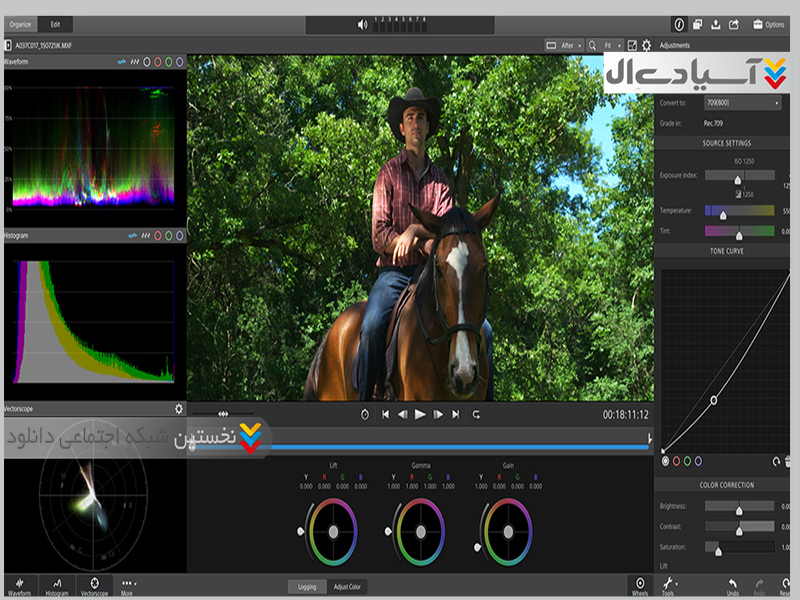The height and width of the screenshot is (600, 800).
Task: Select the Vectorscope button in bottom toolbar
Action: (95, 584)
